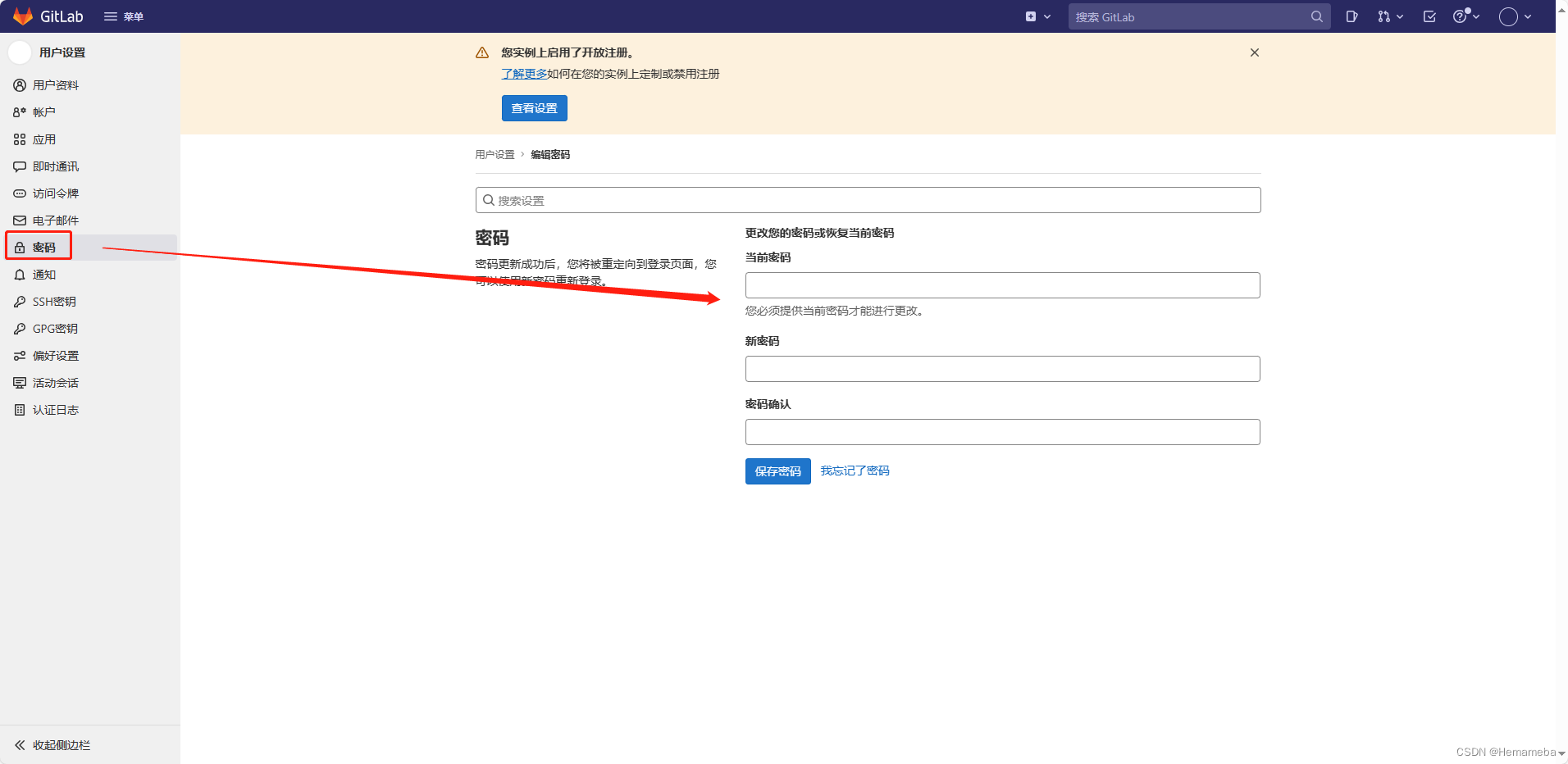Image resolution: width=1568 pixels, height=764 pixels.
Task: Click the 访问令牌 token icon in sidebar
Action: (20, 193)
